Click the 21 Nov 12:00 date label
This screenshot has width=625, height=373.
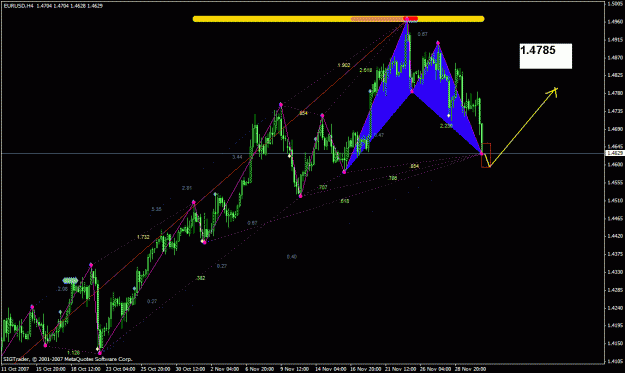click(x=400, y=369)
